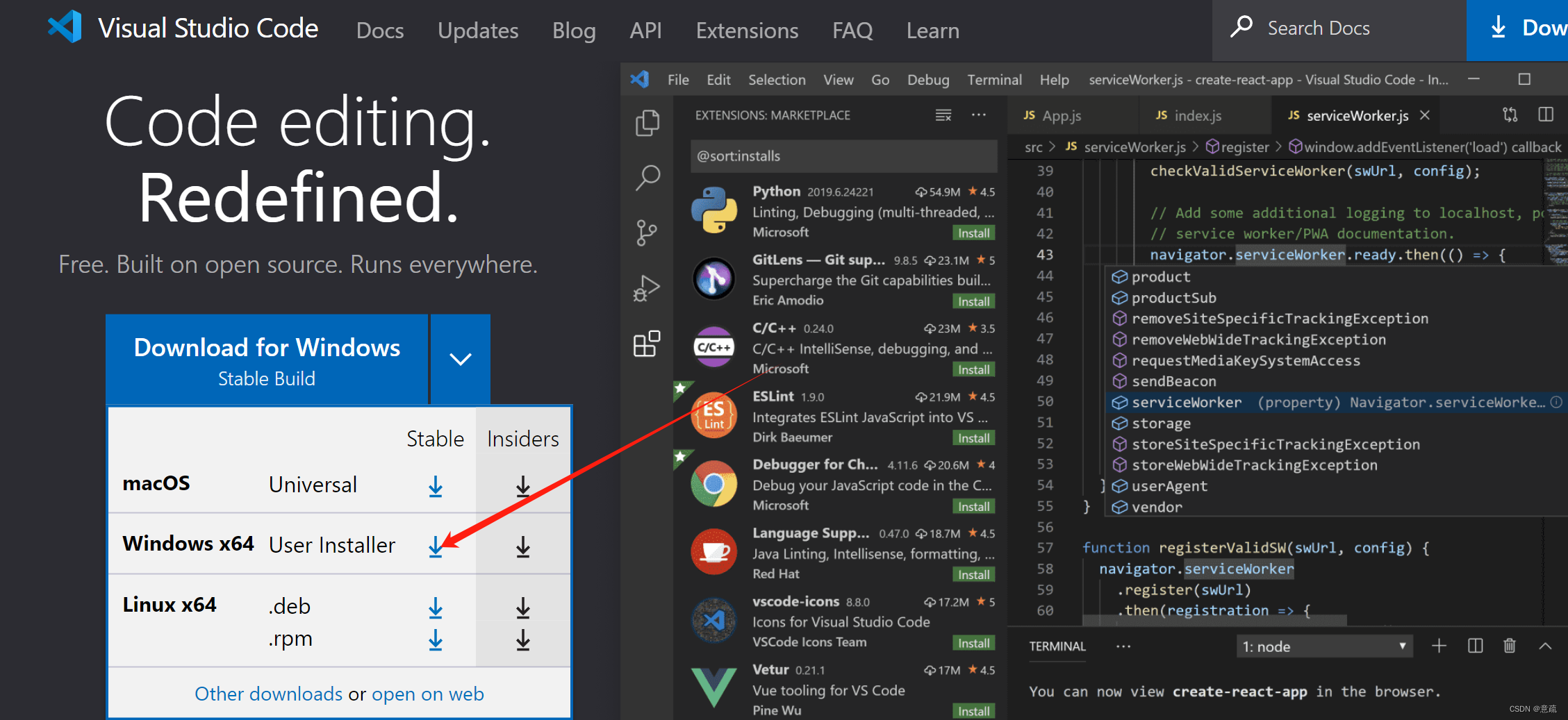Viewport: 1568px width, 720px height.
Task: Click the top-right Download button
Action: (1517, 29)
